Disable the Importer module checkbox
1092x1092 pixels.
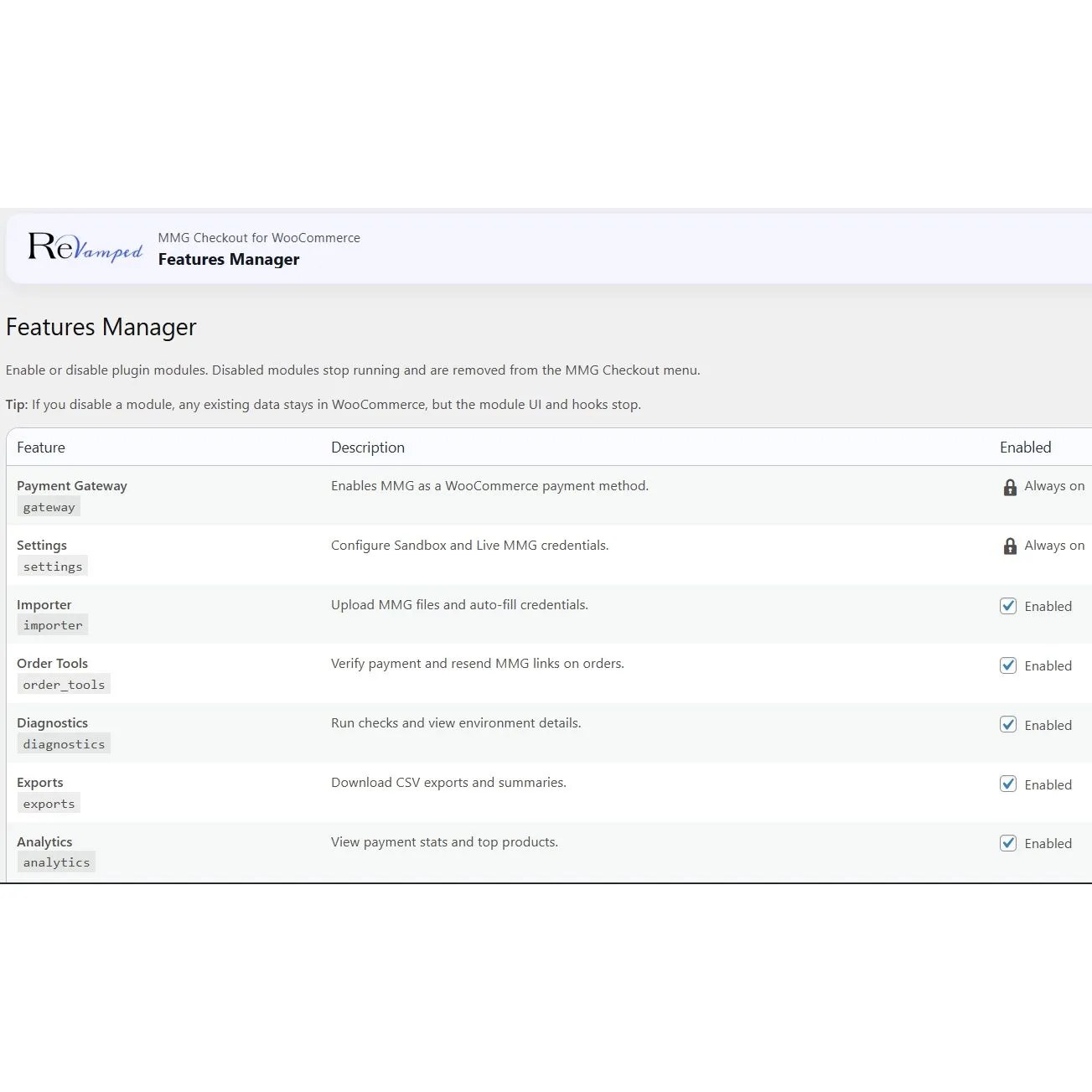1008,606
